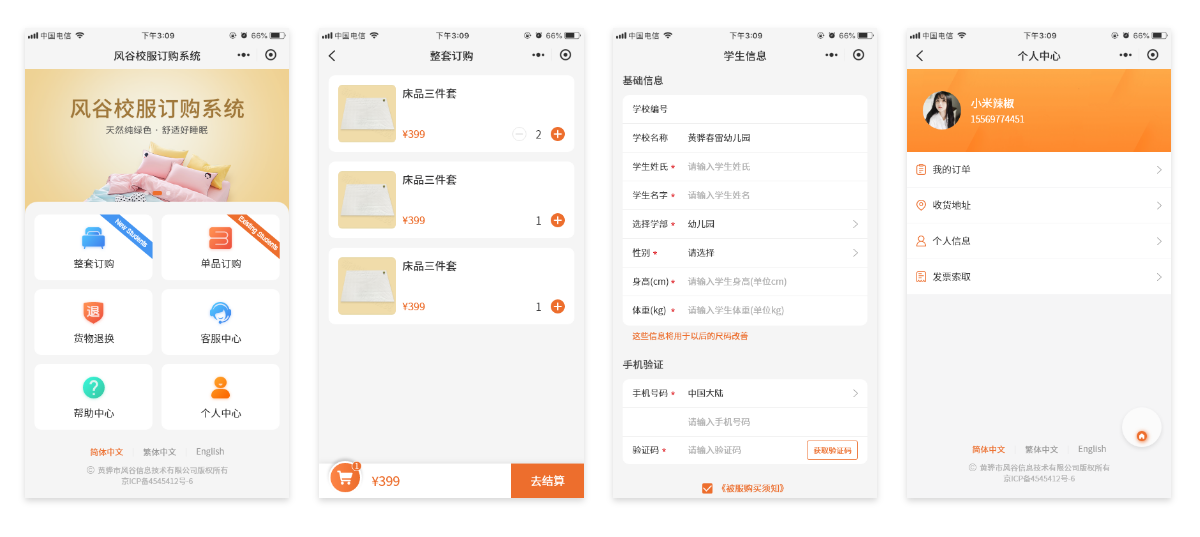Image resolution: width=1200 pixels, height=537 pixels.
Task: Open 单品订购 single item ordering
Action: (x=220, y=239)
